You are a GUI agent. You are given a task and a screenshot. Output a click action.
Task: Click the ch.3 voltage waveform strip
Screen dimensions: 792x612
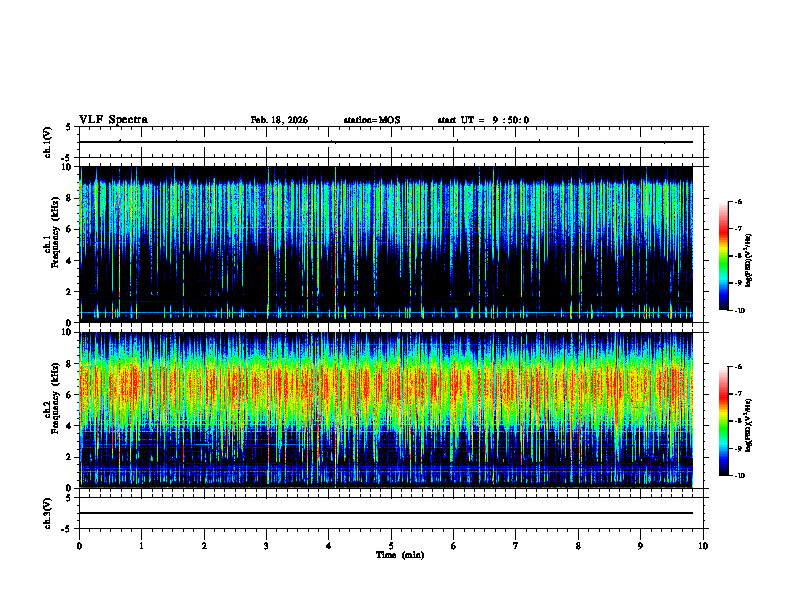[391, 513]
